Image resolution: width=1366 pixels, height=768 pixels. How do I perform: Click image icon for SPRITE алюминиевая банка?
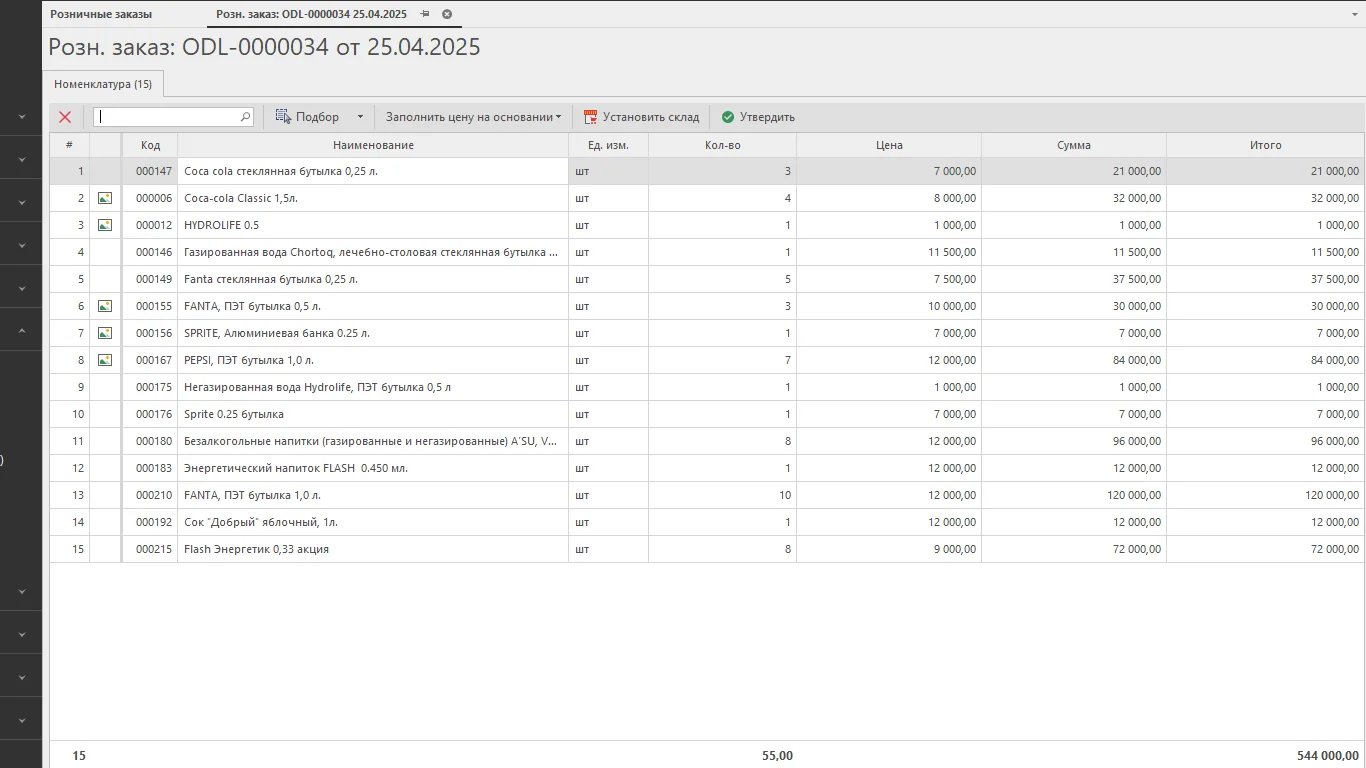click(105, 333)
